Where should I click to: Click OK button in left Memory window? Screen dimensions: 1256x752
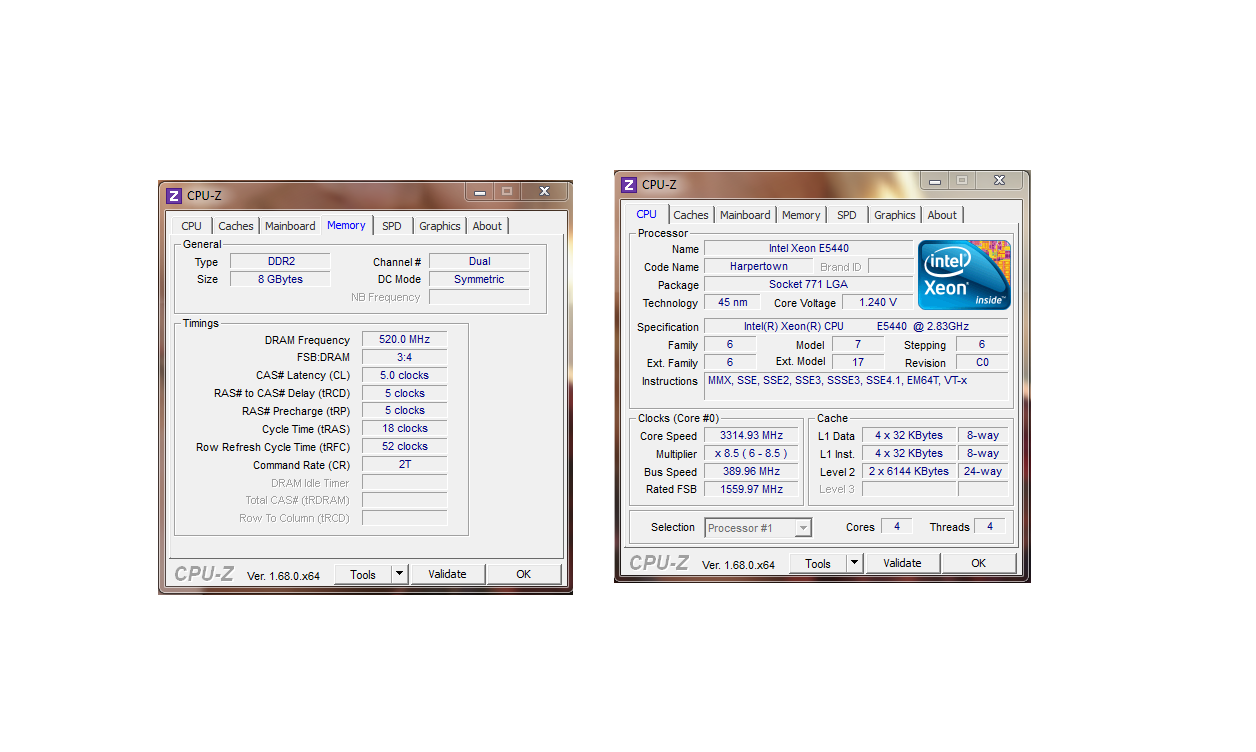(x=523, y=574)
